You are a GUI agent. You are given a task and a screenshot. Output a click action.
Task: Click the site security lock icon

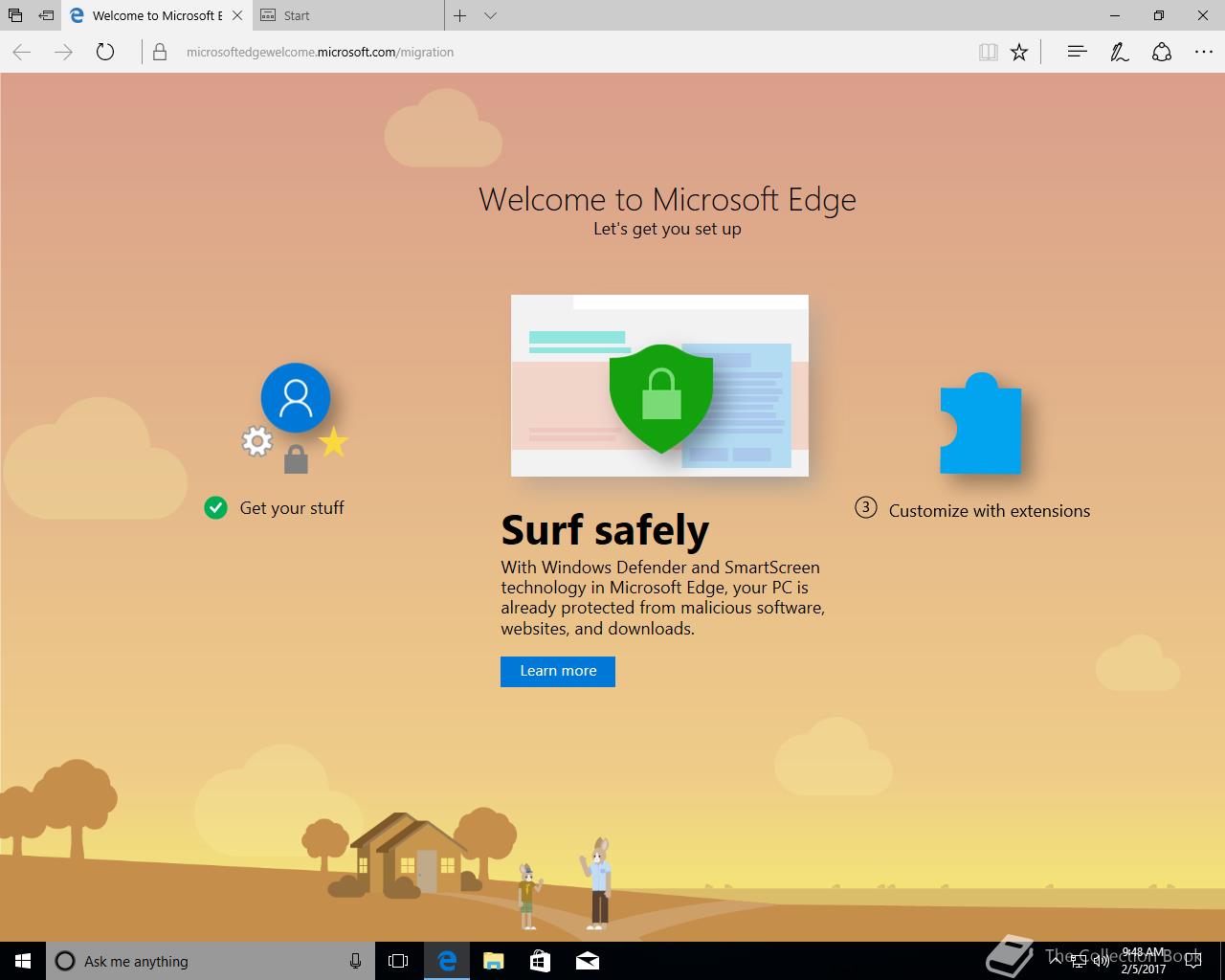160,52
